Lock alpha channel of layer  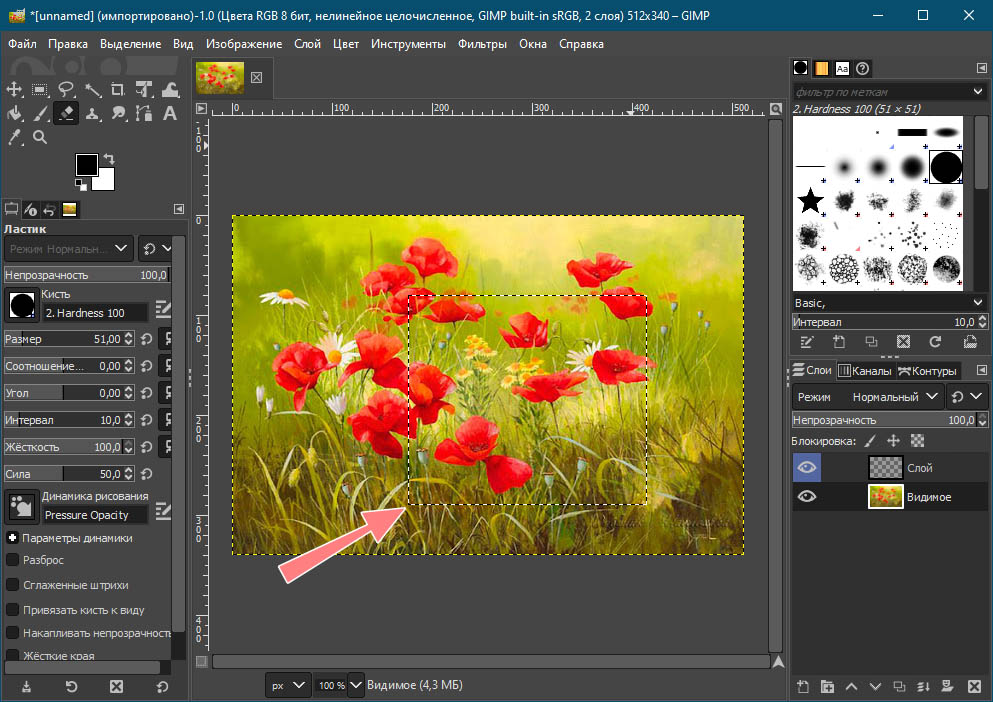pos(917,441)
